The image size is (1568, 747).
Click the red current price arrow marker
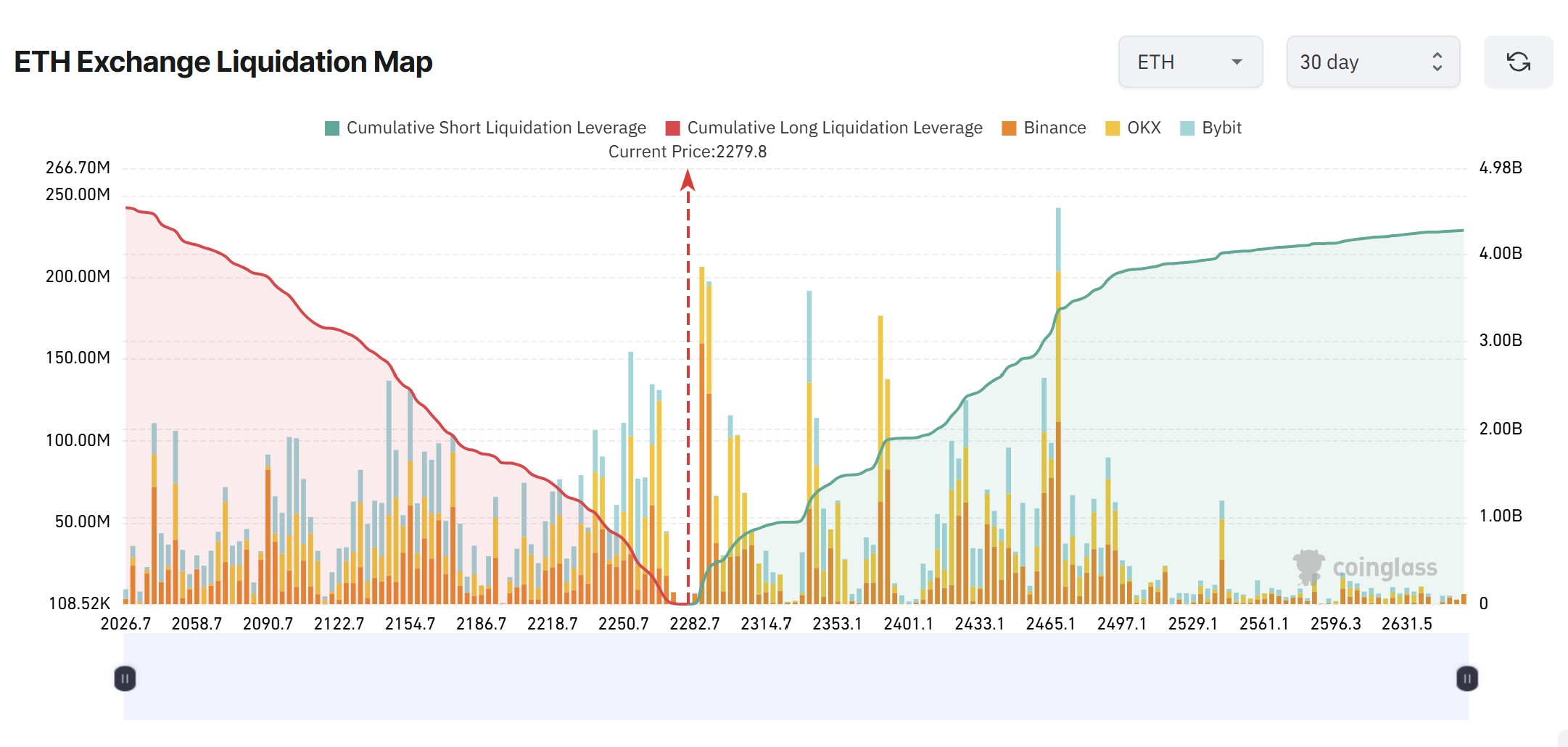tap(688, 180)
